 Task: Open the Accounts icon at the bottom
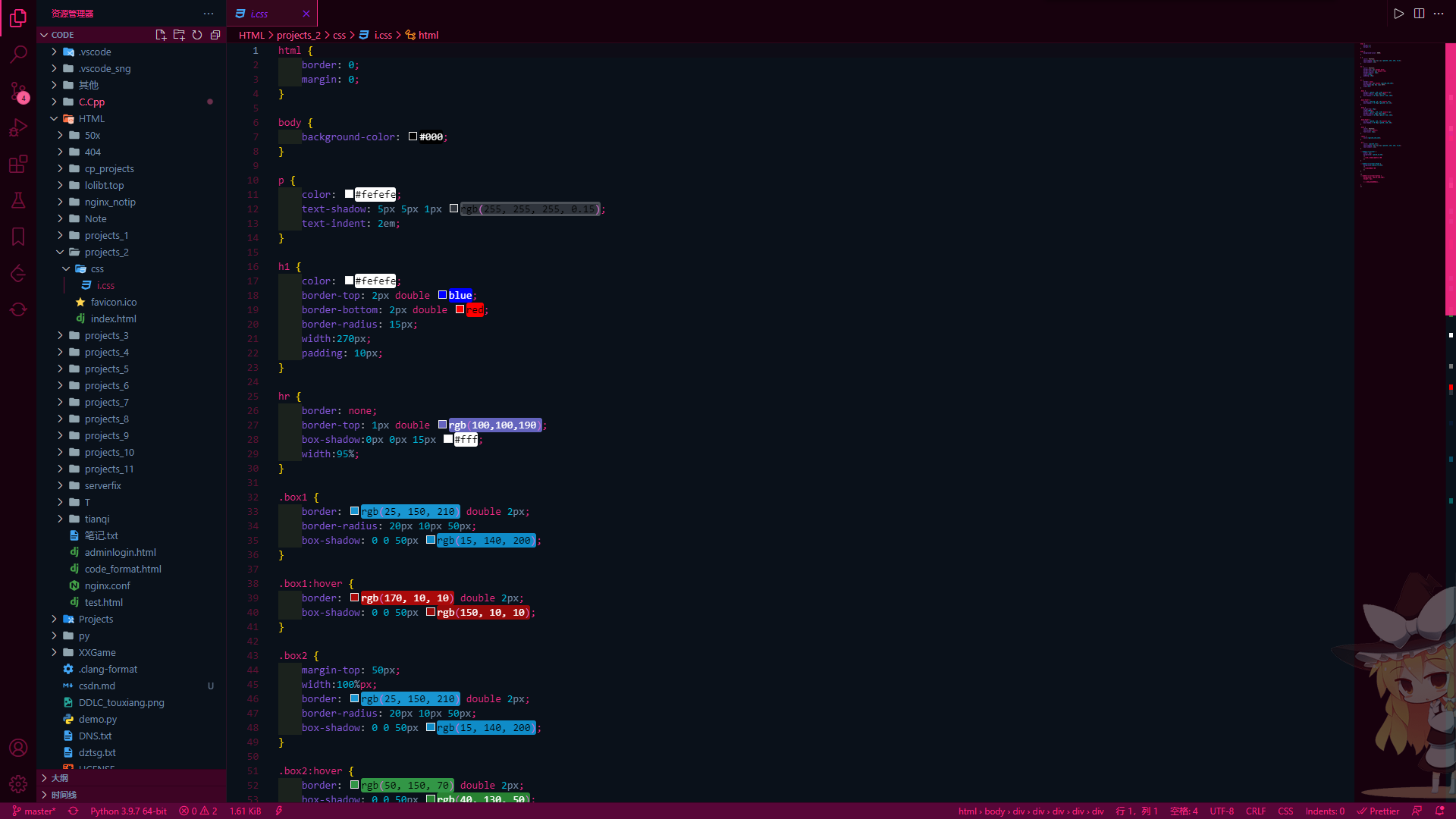(18, 748)
